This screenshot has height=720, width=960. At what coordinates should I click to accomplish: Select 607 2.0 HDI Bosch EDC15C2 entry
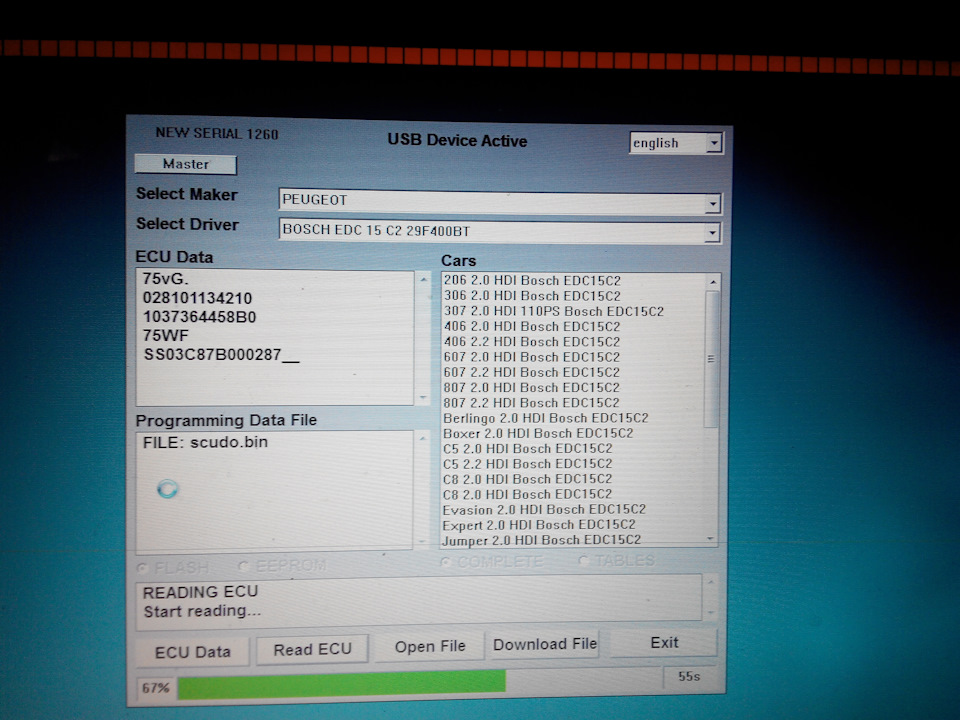pyautogui.click(x=531, y=357)
